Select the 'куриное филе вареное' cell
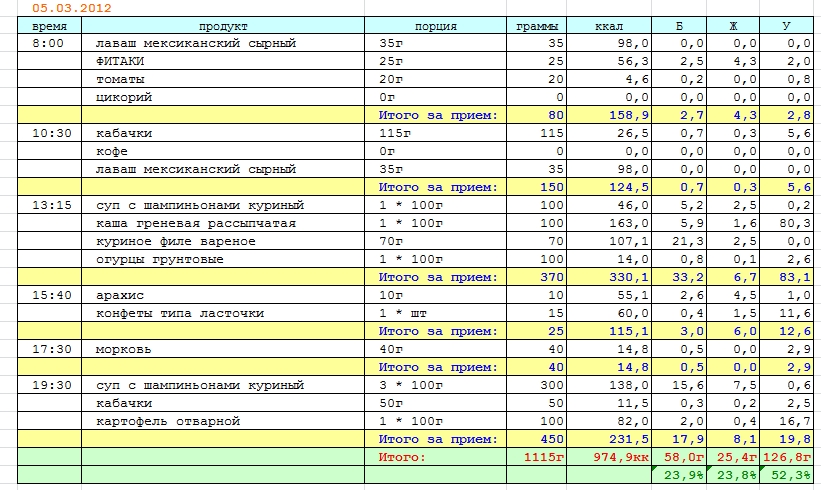The height and width of the screenshot is (490, 821). pos(222,241)
